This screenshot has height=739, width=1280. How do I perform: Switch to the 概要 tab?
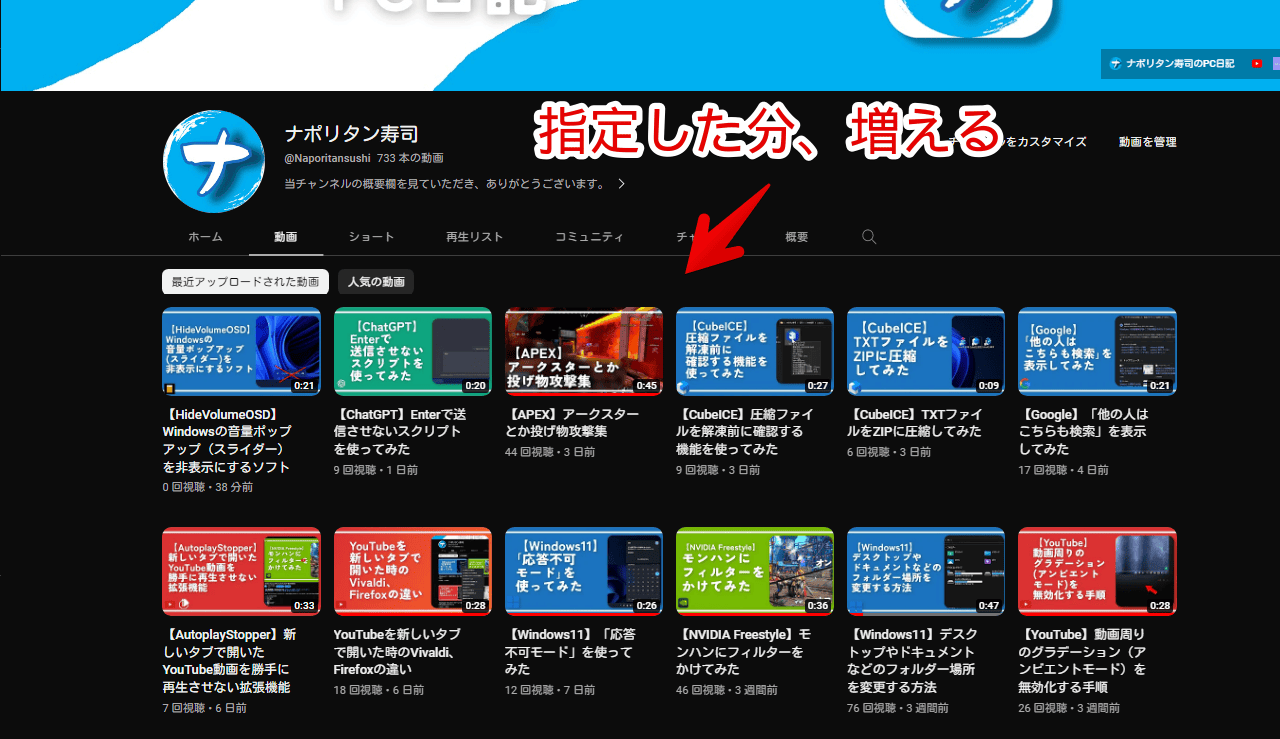click(x=797, y=237)
